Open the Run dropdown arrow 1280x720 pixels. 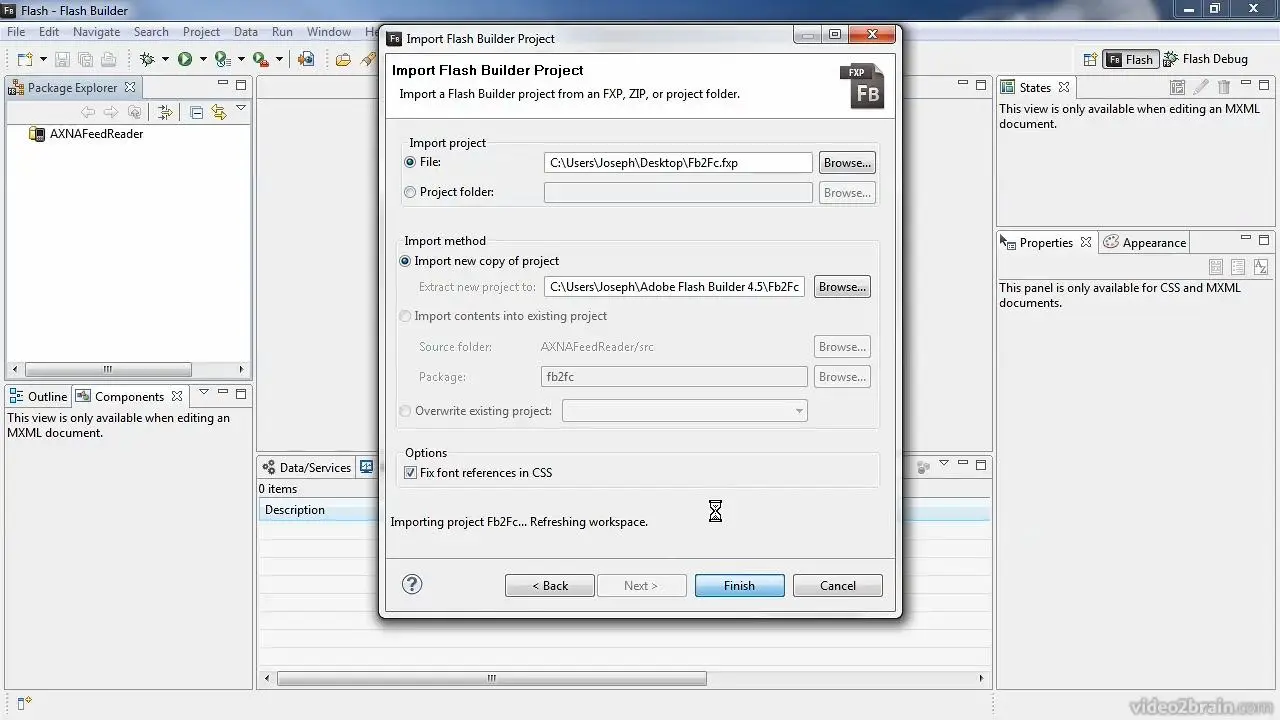click(202, 60)
